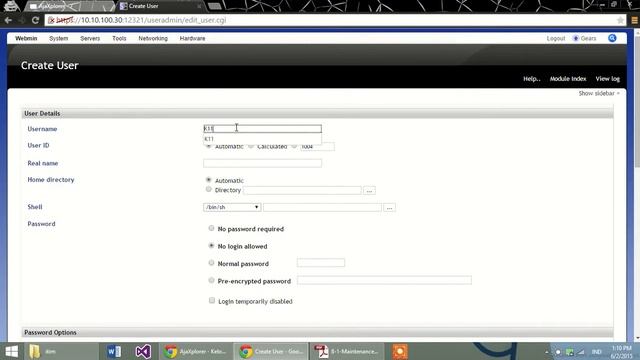640x360 pixels.
Task: Select Directory home directory option
Action: [209, 189]
